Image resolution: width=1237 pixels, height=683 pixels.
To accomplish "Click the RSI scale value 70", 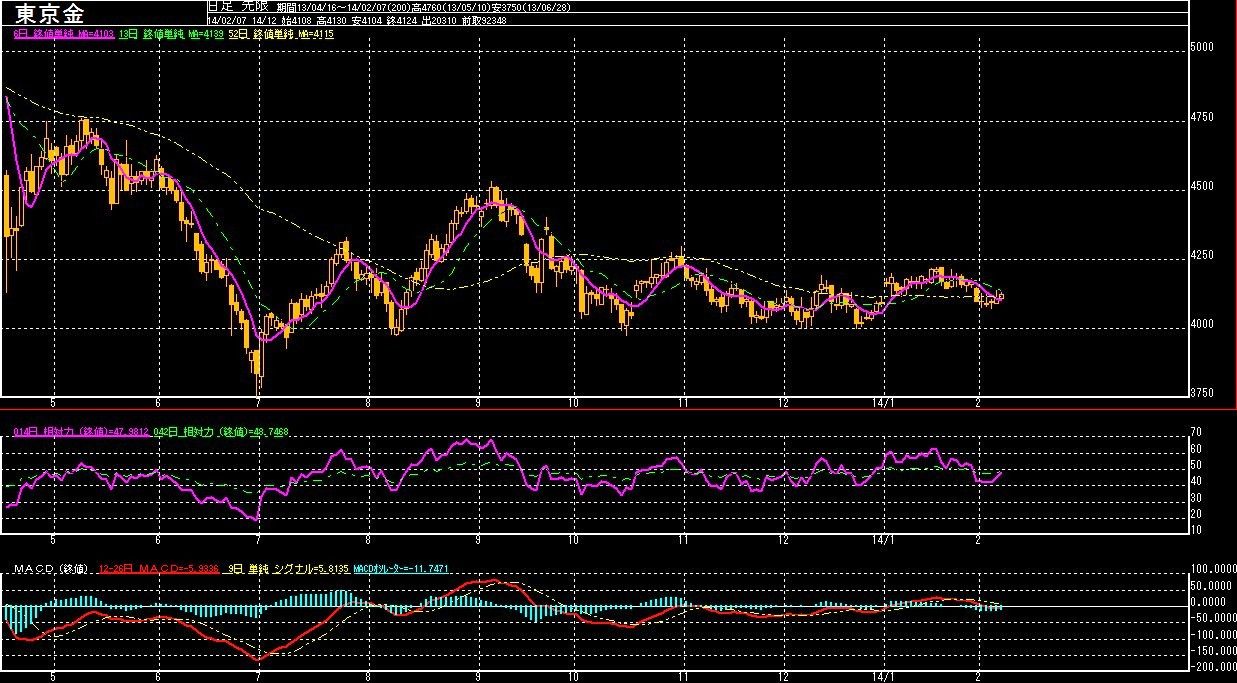I will 1195,433.
